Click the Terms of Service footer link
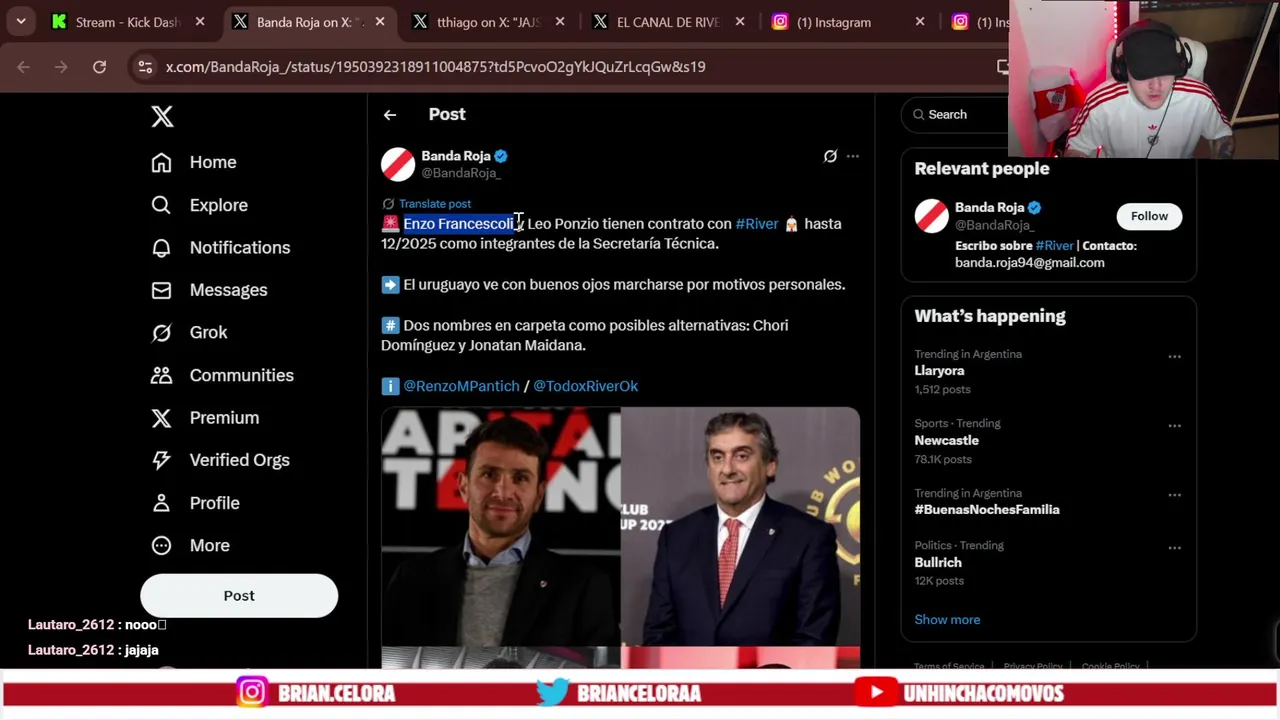 tap(948, 666)
